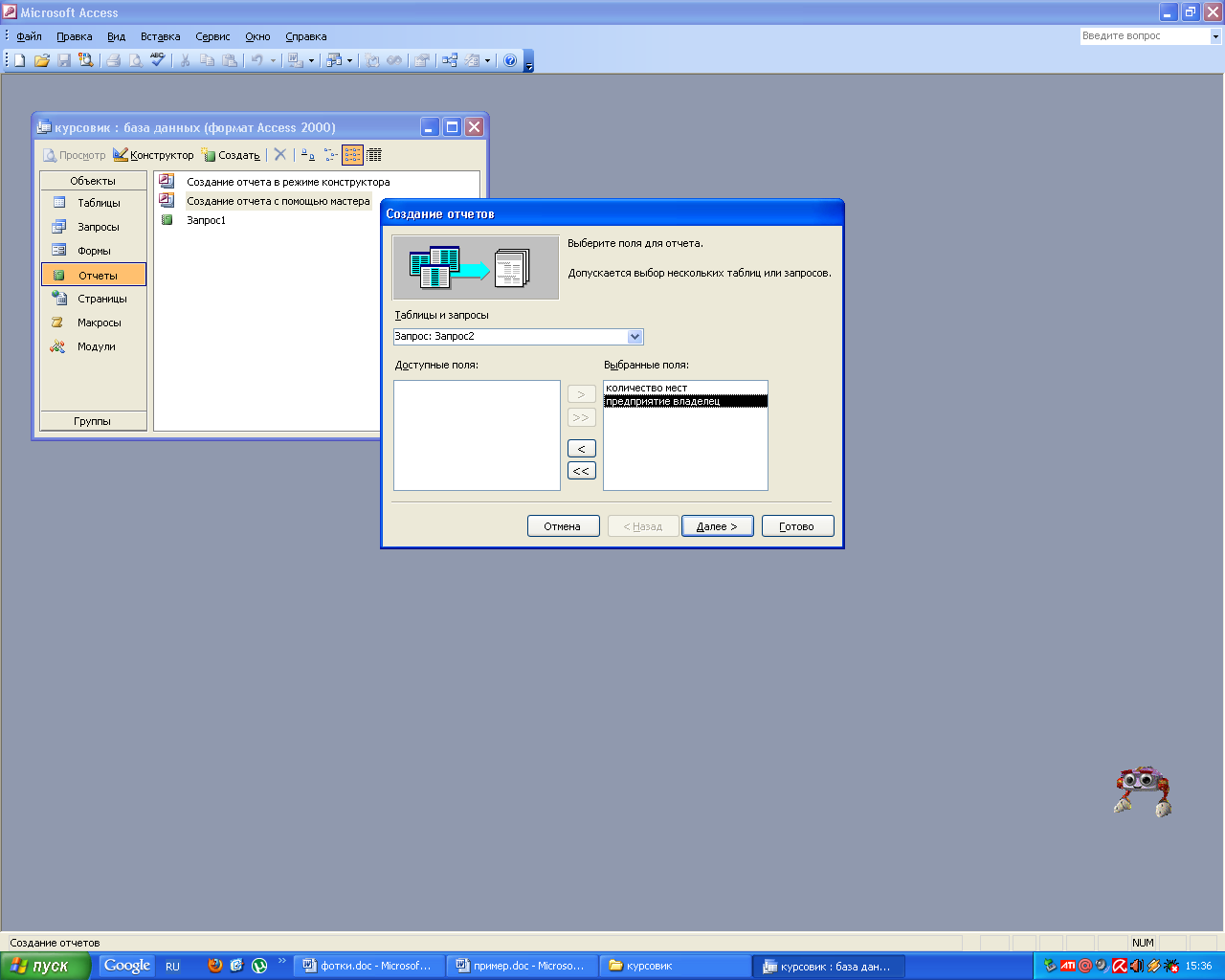The width and height of the screenshot is (1225, 980).
Task: Select 'количество мест' in selected fields
Action: click(685, 388)
